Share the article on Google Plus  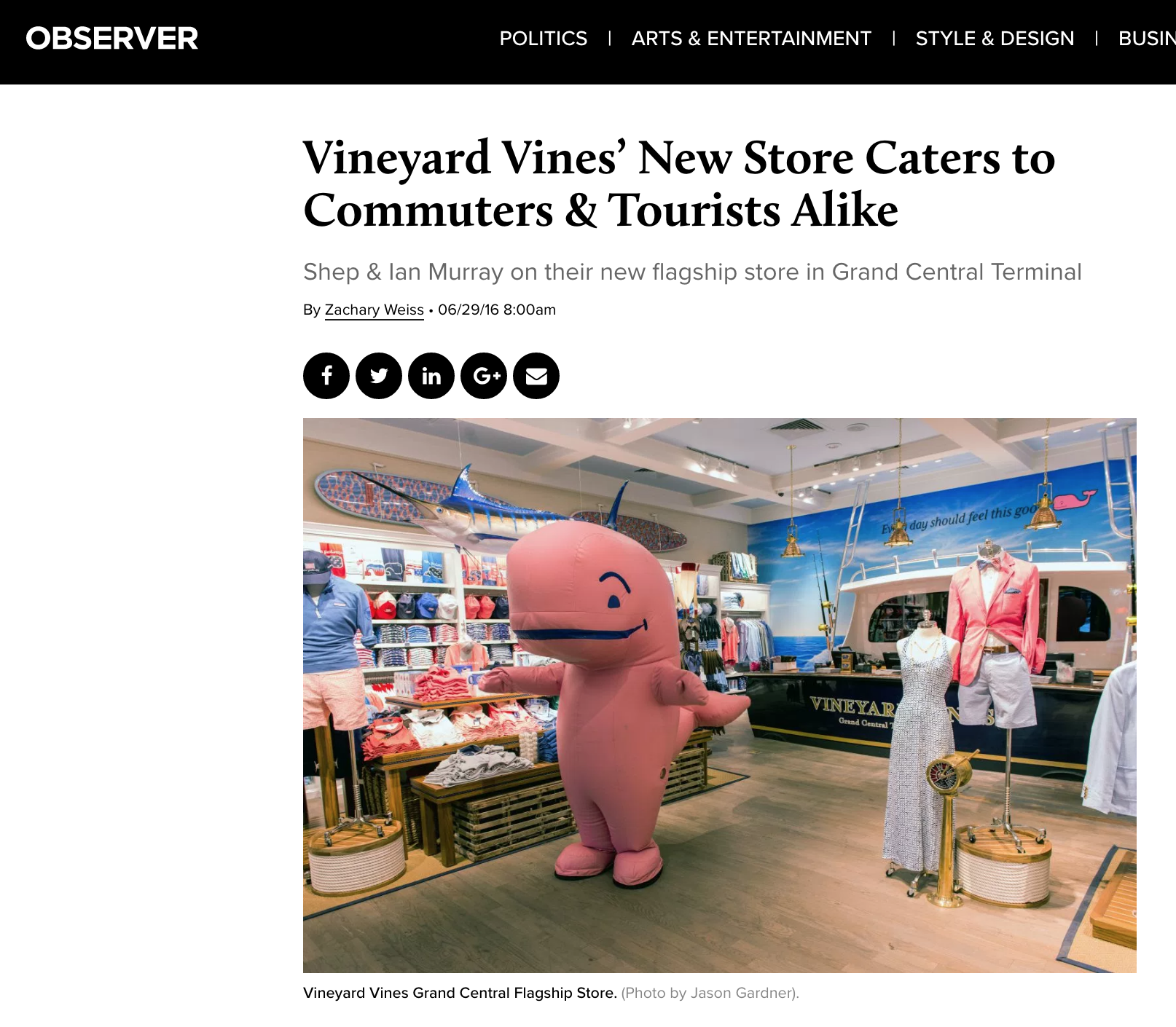(484, 376)
